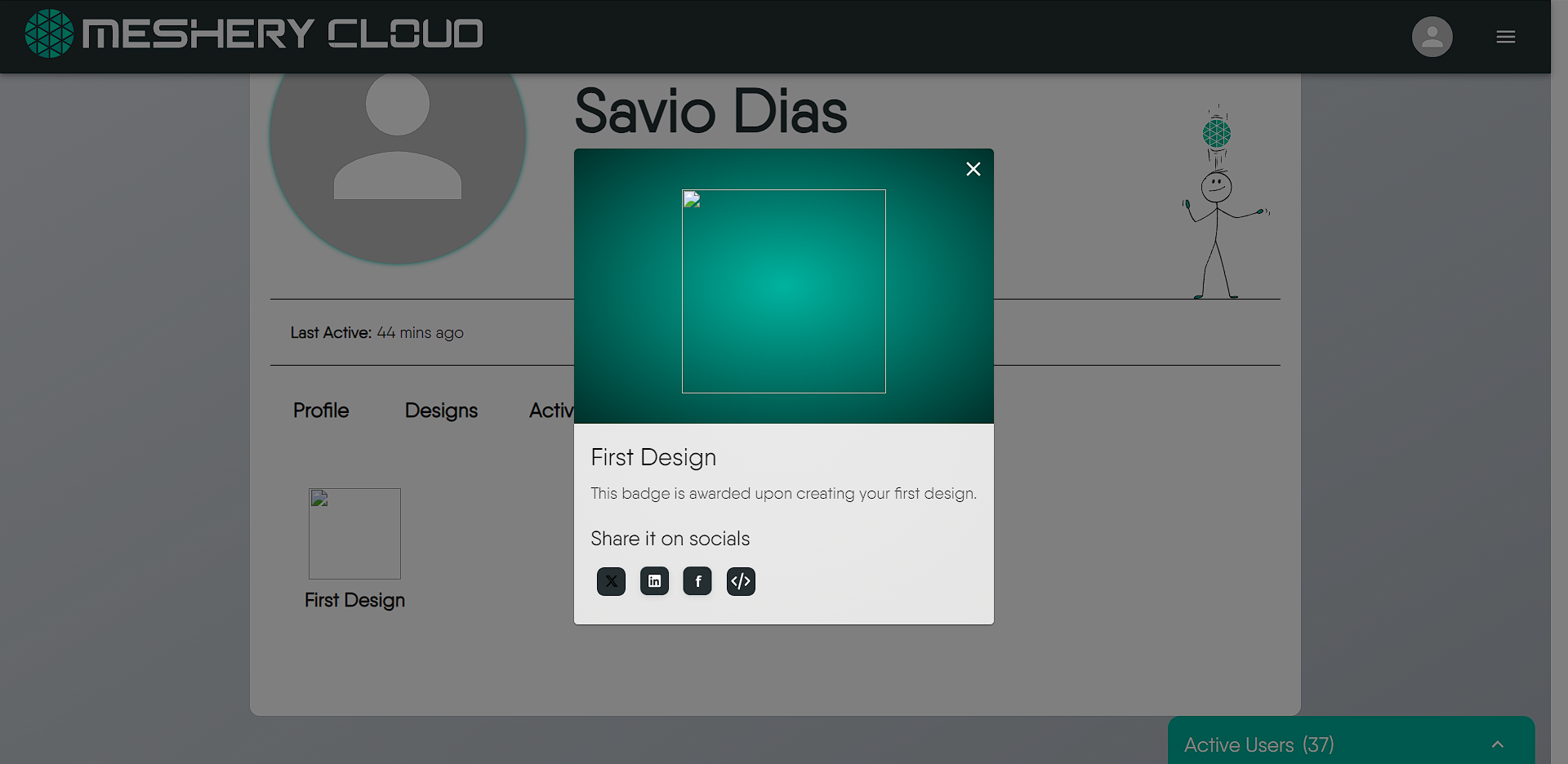Click the small First Design badge thumbnail
The width and height of the screenshot is (1568, 764).
(x=354, y=533)
